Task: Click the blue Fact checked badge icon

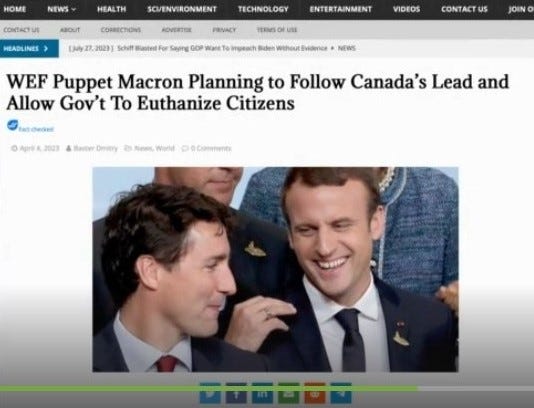Action: tap(13, 125)
